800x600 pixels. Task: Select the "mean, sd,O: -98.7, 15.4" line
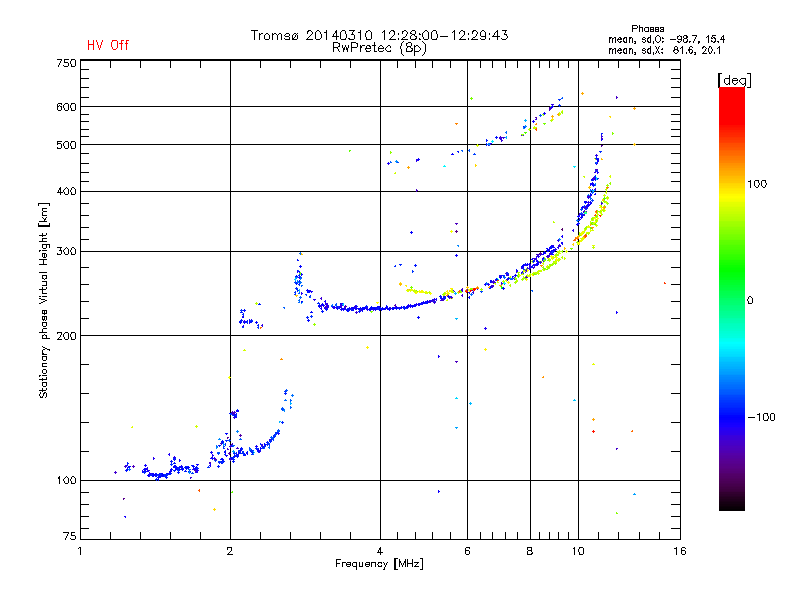pyautogui.click(x=666, y=39)
